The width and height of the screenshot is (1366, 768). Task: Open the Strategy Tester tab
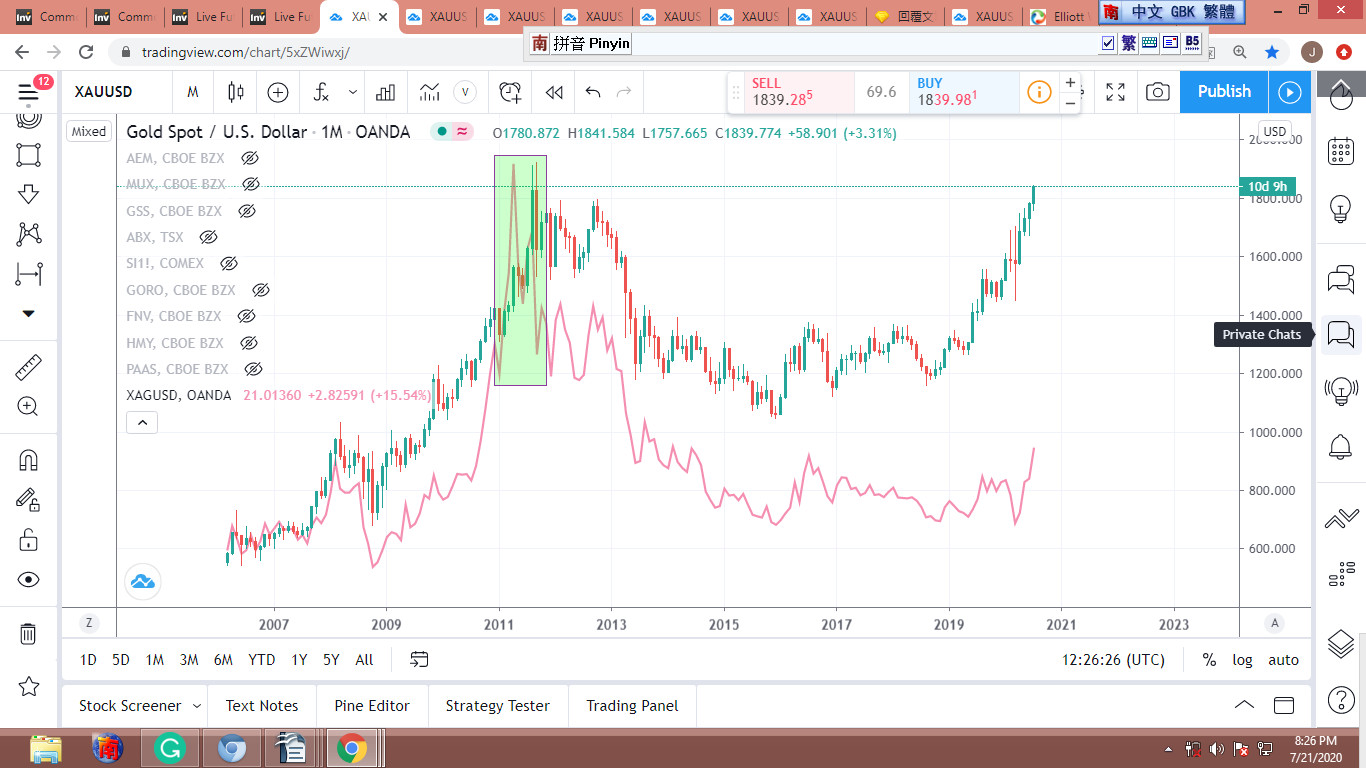[x=497, y=706]
